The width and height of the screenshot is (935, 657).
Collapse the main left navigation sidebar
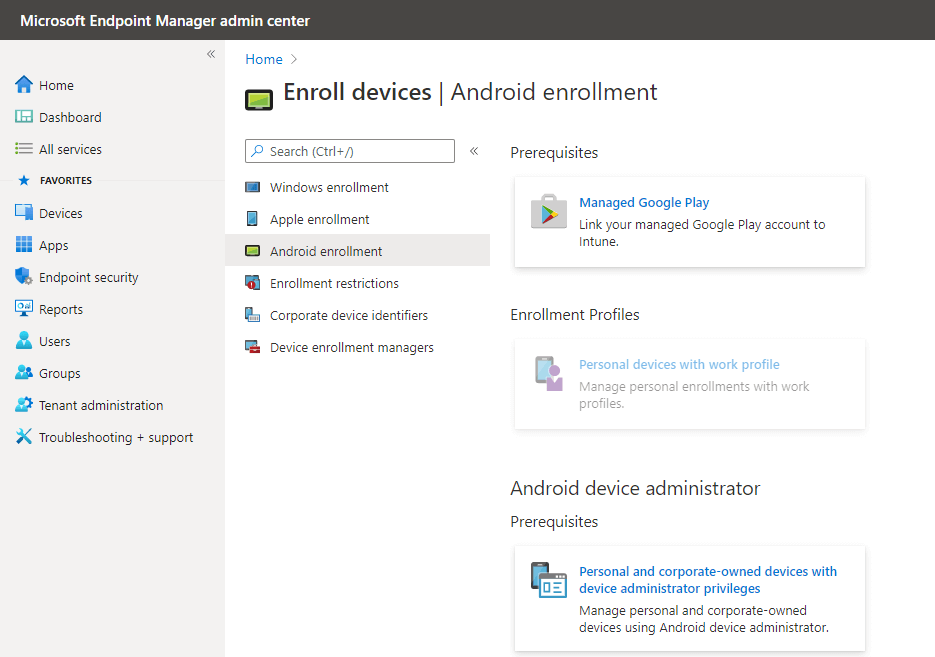point(211,54)
